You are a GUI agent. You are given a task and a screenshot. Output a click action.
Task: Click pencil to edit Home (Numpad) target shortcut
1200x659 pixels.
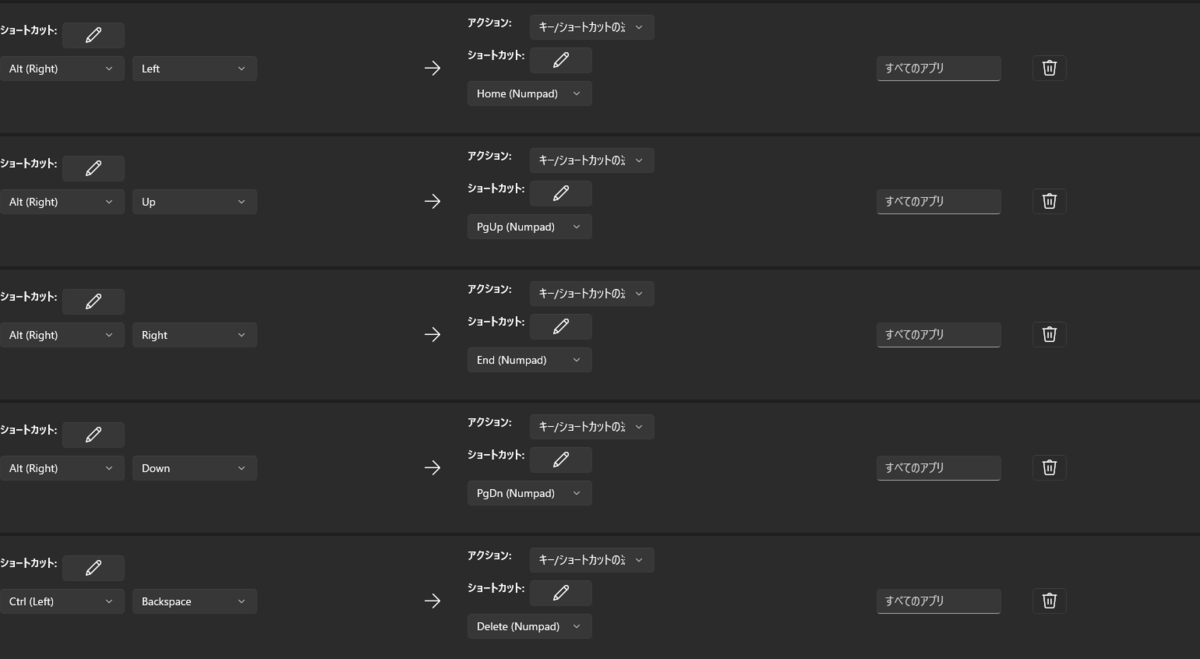(x=560, y=60)
